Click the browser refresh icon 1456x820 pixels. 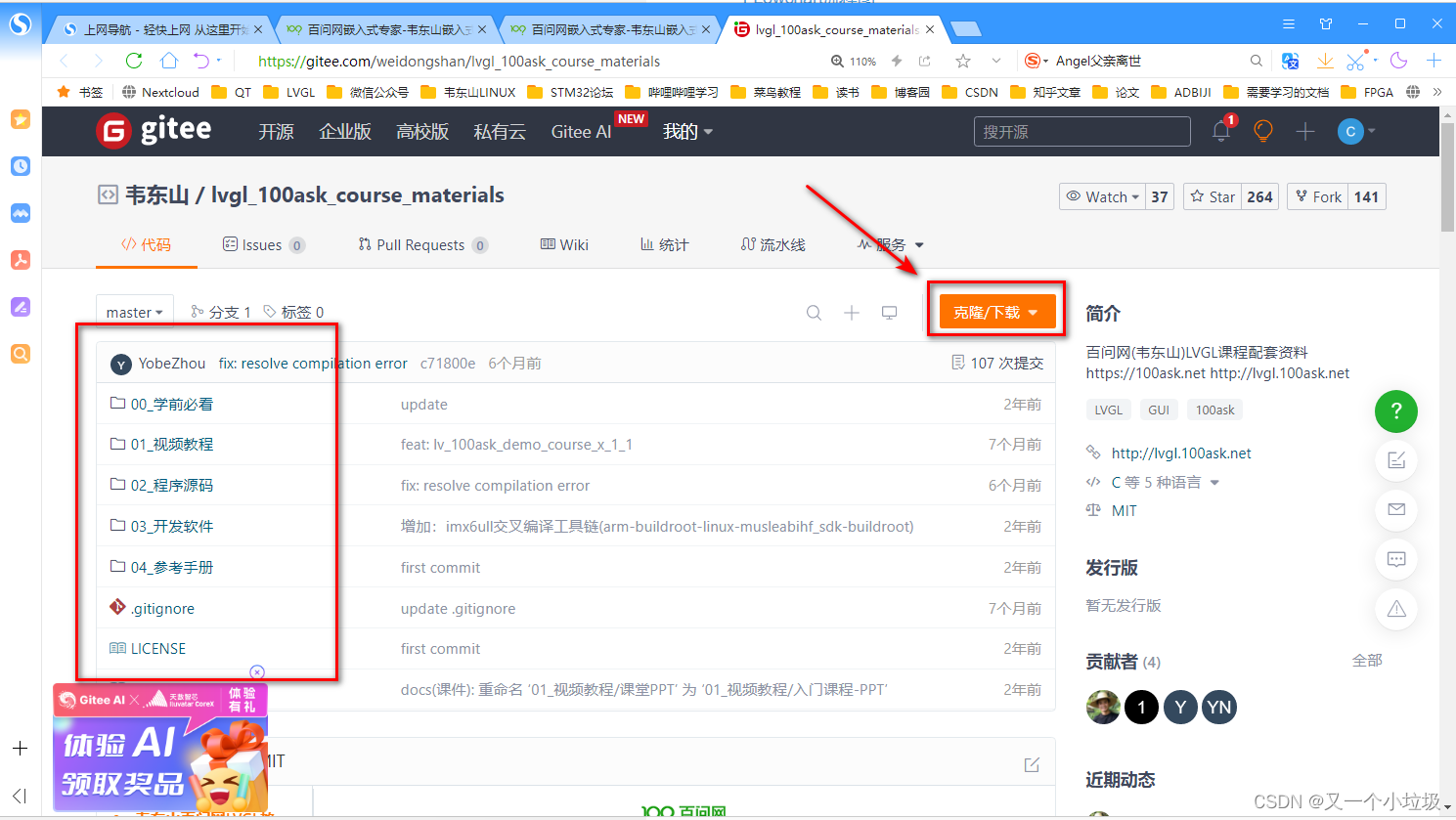click(134, 61)
